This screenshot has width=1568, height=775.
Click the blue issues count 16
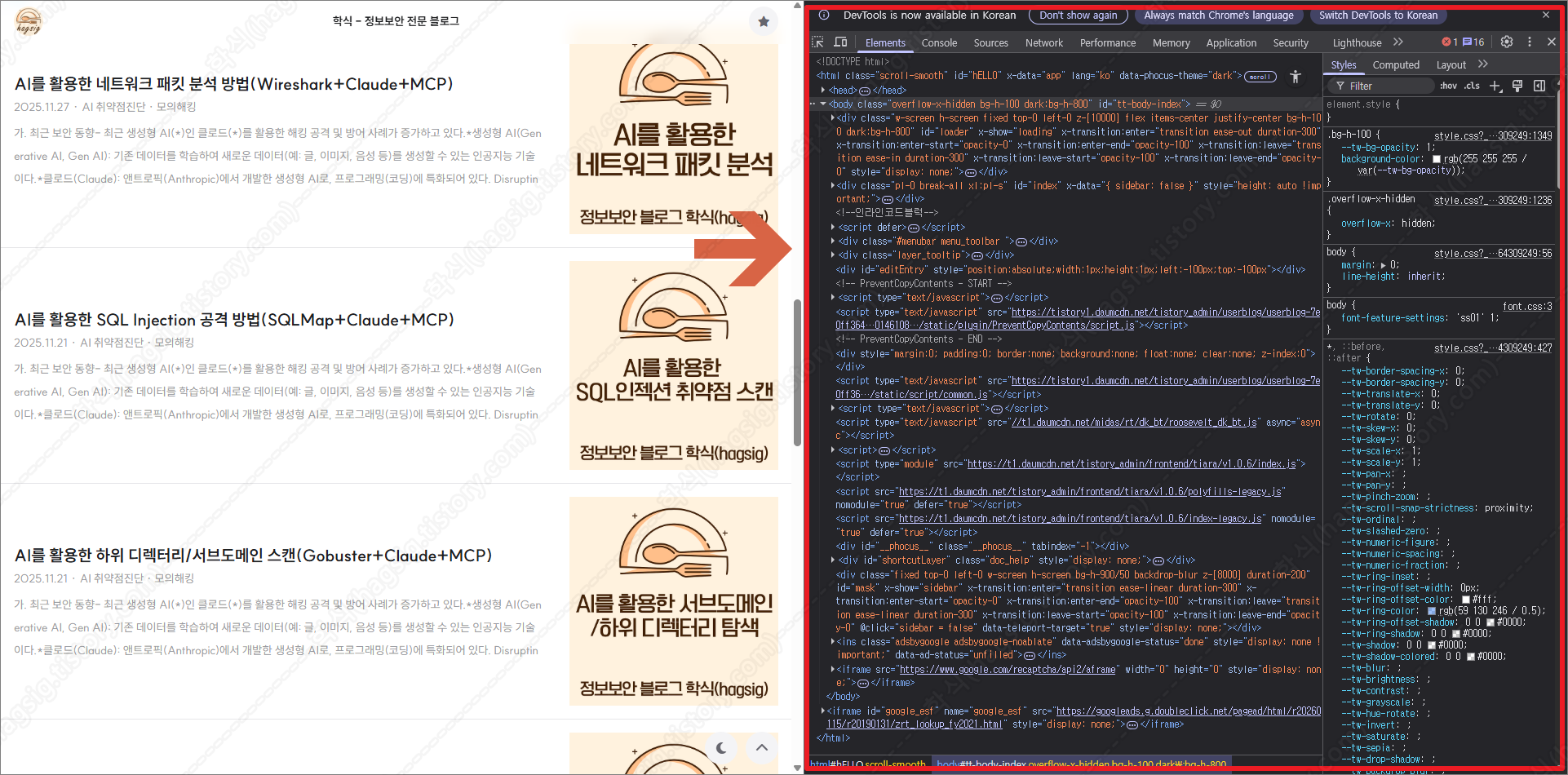[x=1473, y=42]
